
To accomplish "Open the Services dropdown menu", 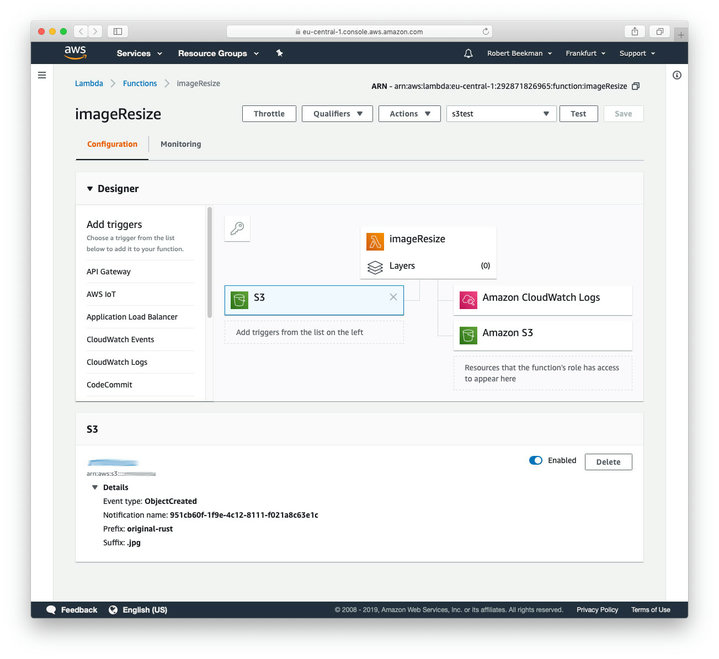I will 139,53.
